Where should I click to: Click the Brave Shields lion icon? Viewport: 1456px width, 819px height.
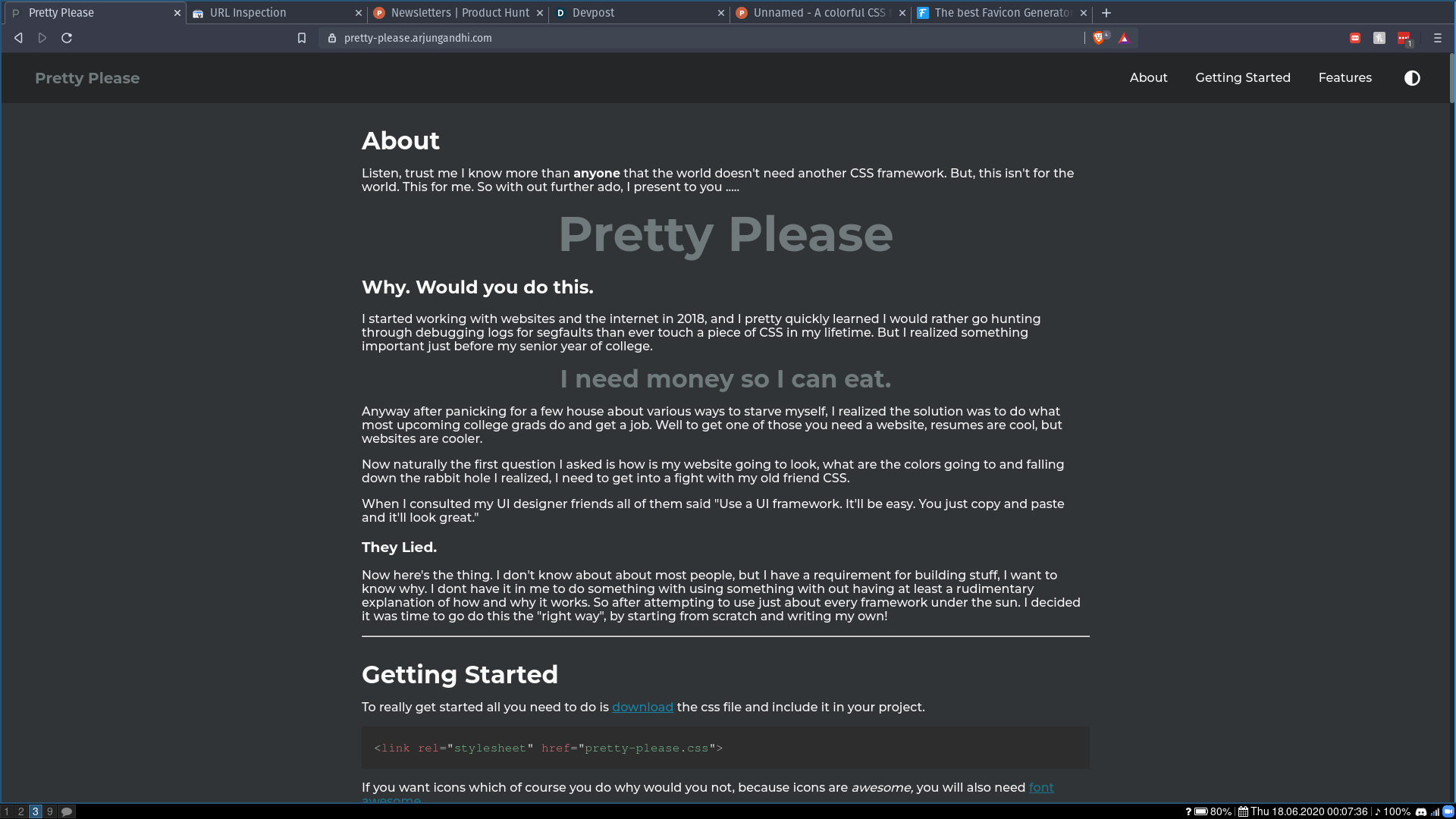(x=1100, y=38)
